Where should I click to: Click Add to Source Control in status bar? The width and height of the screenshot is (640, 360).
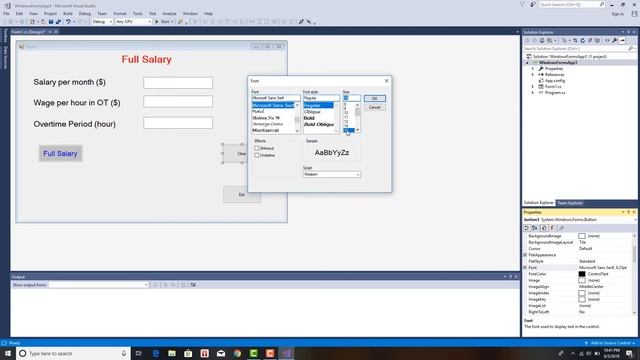pos(611,343)
